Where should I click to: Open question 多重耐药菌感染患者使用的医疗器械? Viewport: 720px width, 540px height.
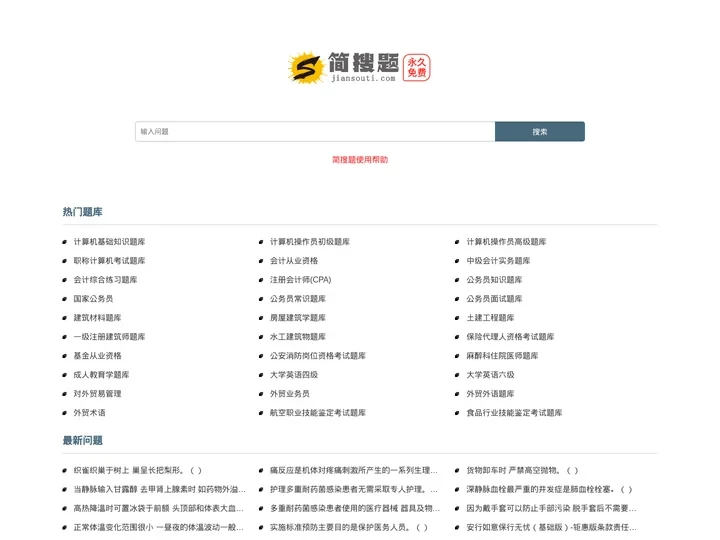tap(354, 508)
